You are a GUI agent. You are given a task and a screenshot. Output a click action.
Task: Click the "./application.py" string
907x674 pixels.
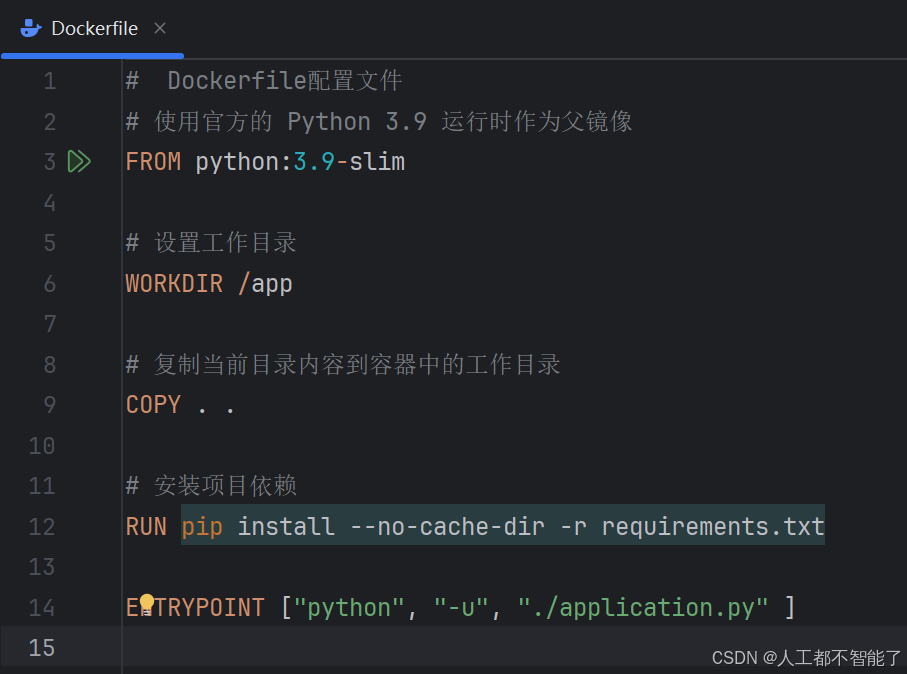pyautogui.click(x=638, y=607)
